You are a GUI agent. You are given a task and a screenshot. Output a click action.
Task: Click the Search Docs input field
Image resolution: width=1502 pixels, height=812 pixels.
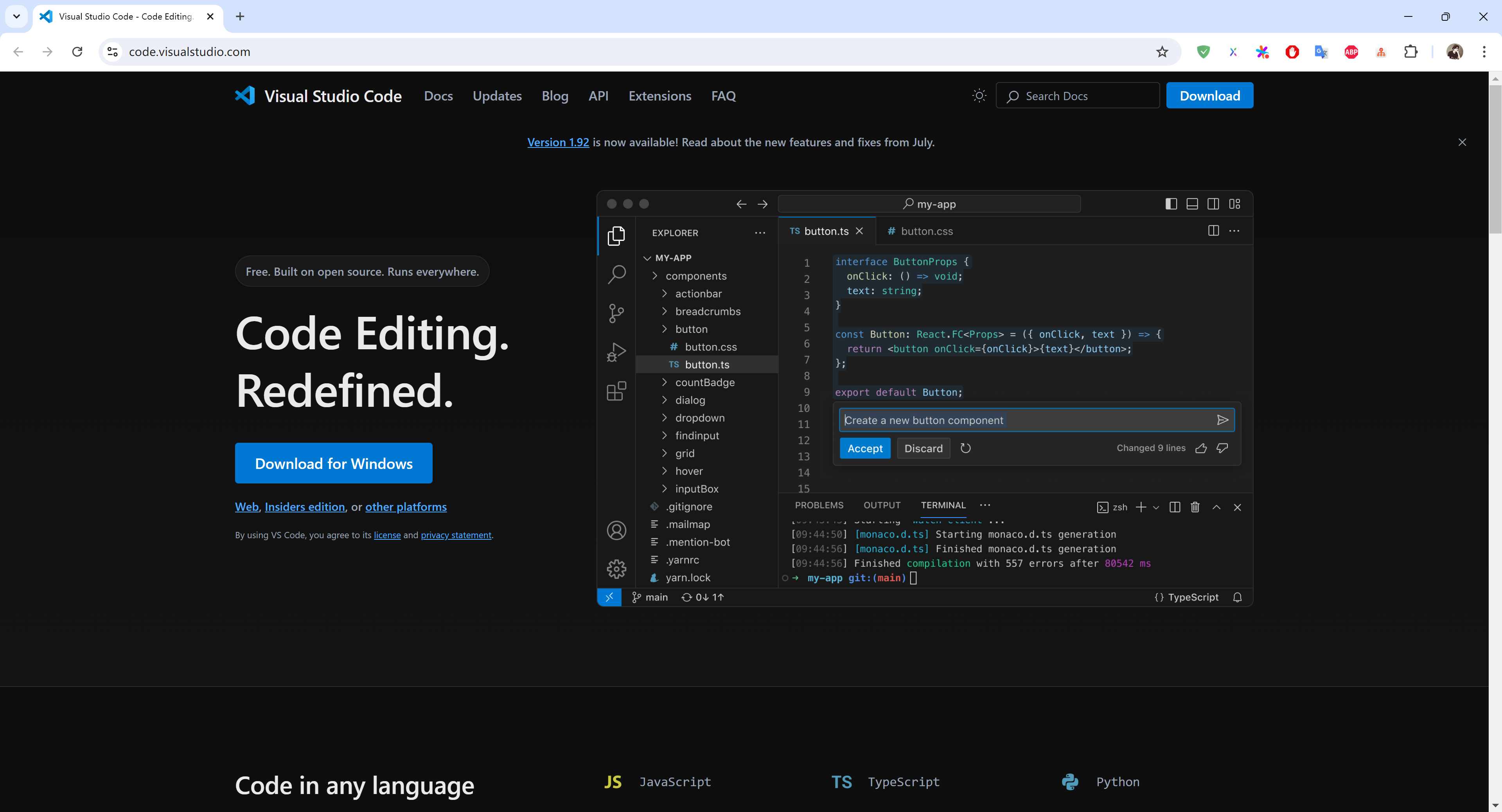pos(1085,95)
